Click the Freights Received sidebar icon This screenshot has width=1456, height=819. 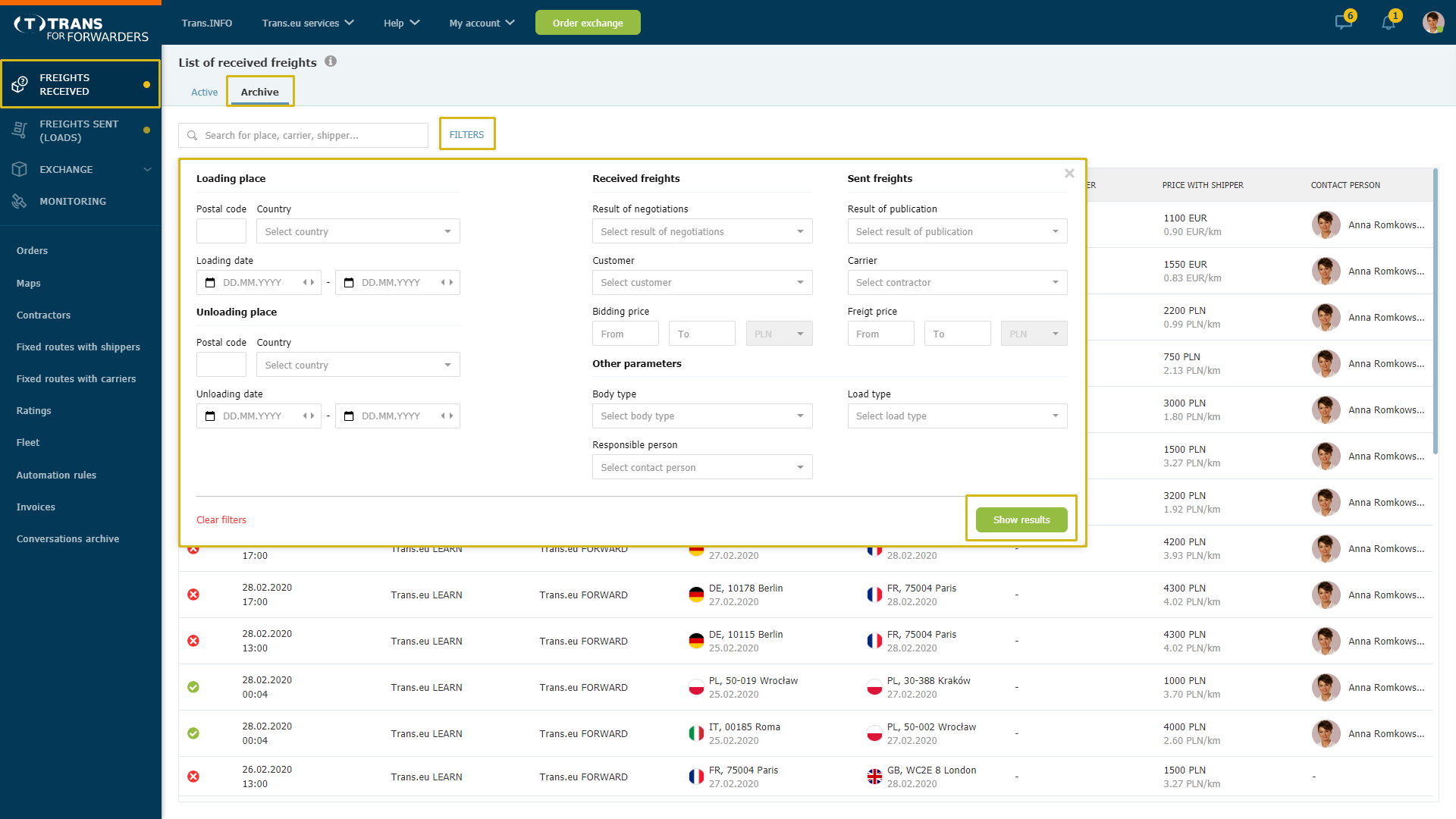click(20, 84)
